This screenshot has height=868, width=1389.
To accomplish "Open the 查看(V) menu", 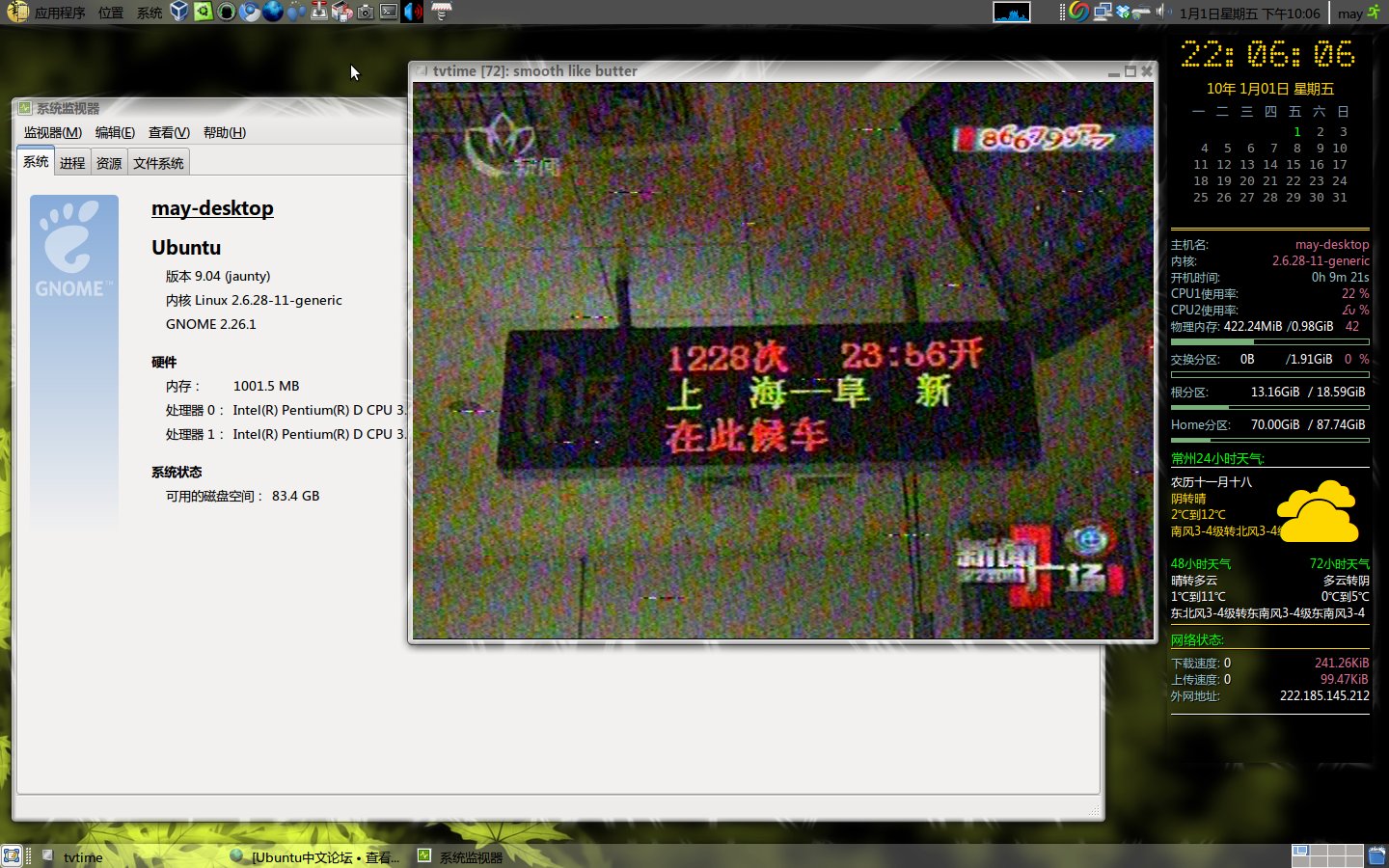I will pyautogui.click(x=169, y=133).
